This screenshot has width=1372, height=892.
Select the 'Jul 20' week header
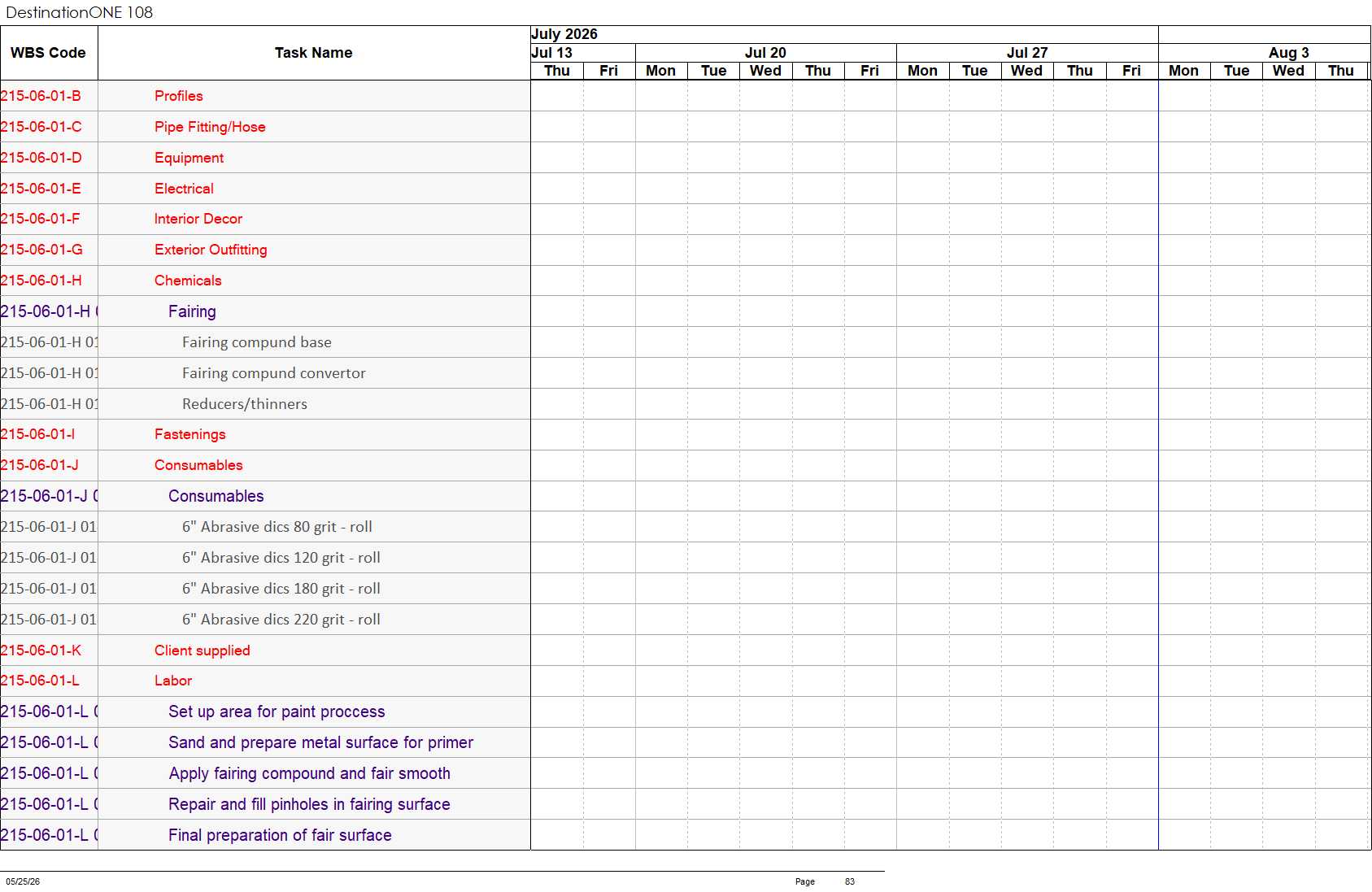(x=765, y=53)
